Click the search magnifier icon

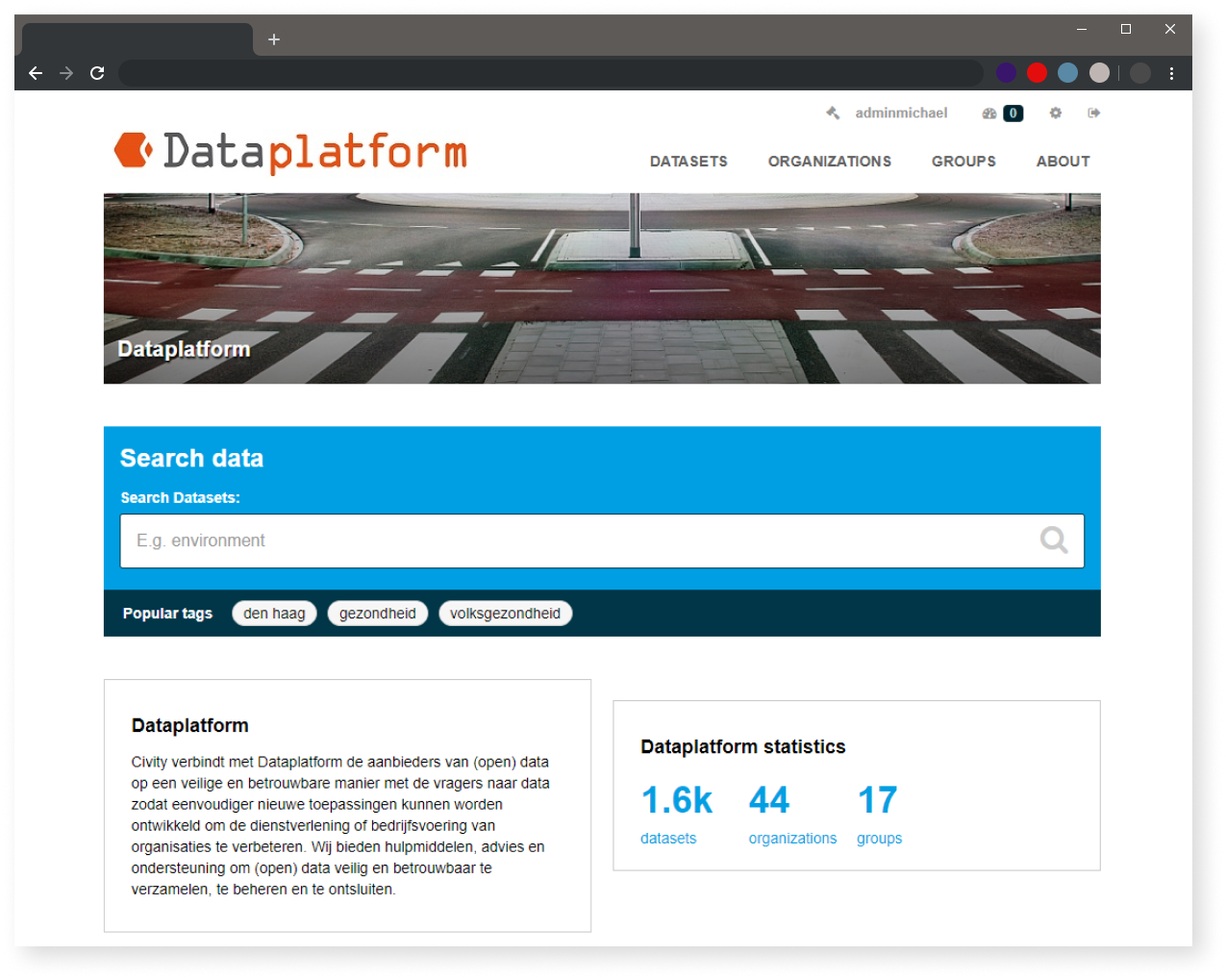(1054, 540)
